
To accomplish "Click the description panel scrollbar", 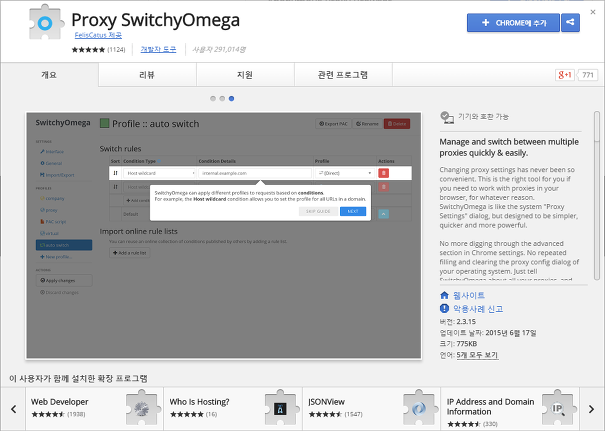I will pyautogui.click(x=597, y=195).
